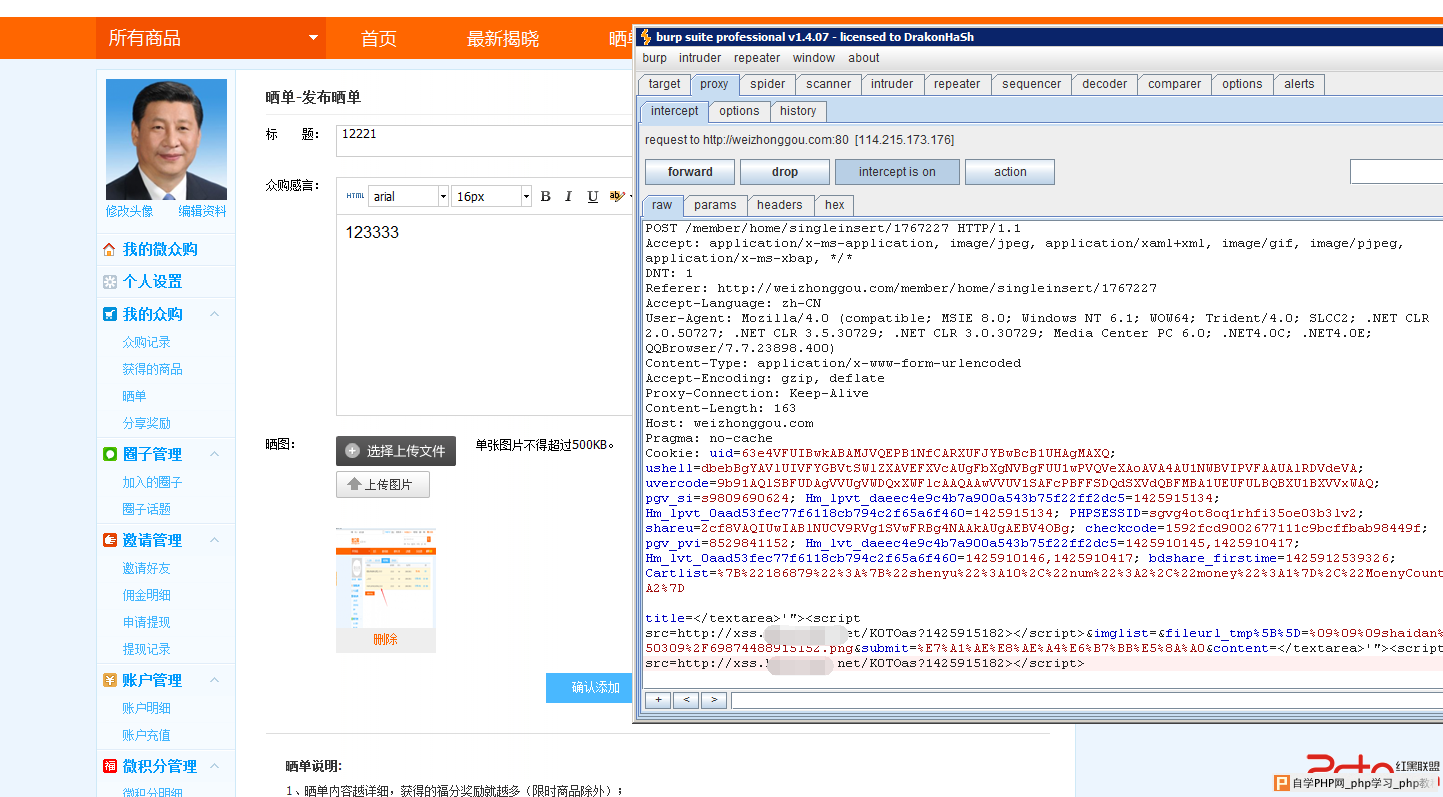This screenshot has height=797, width=1443.
Task: Click the 编辑资料 link
Action: pos(203,211)
